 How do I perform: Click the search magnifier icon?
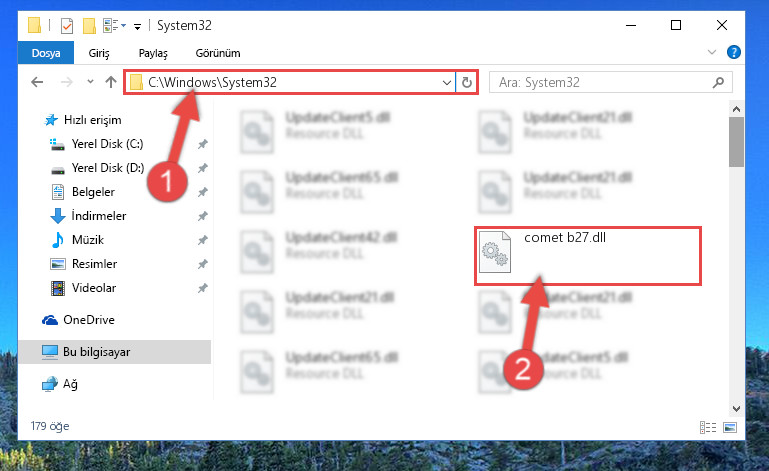(x=718, y=82)
